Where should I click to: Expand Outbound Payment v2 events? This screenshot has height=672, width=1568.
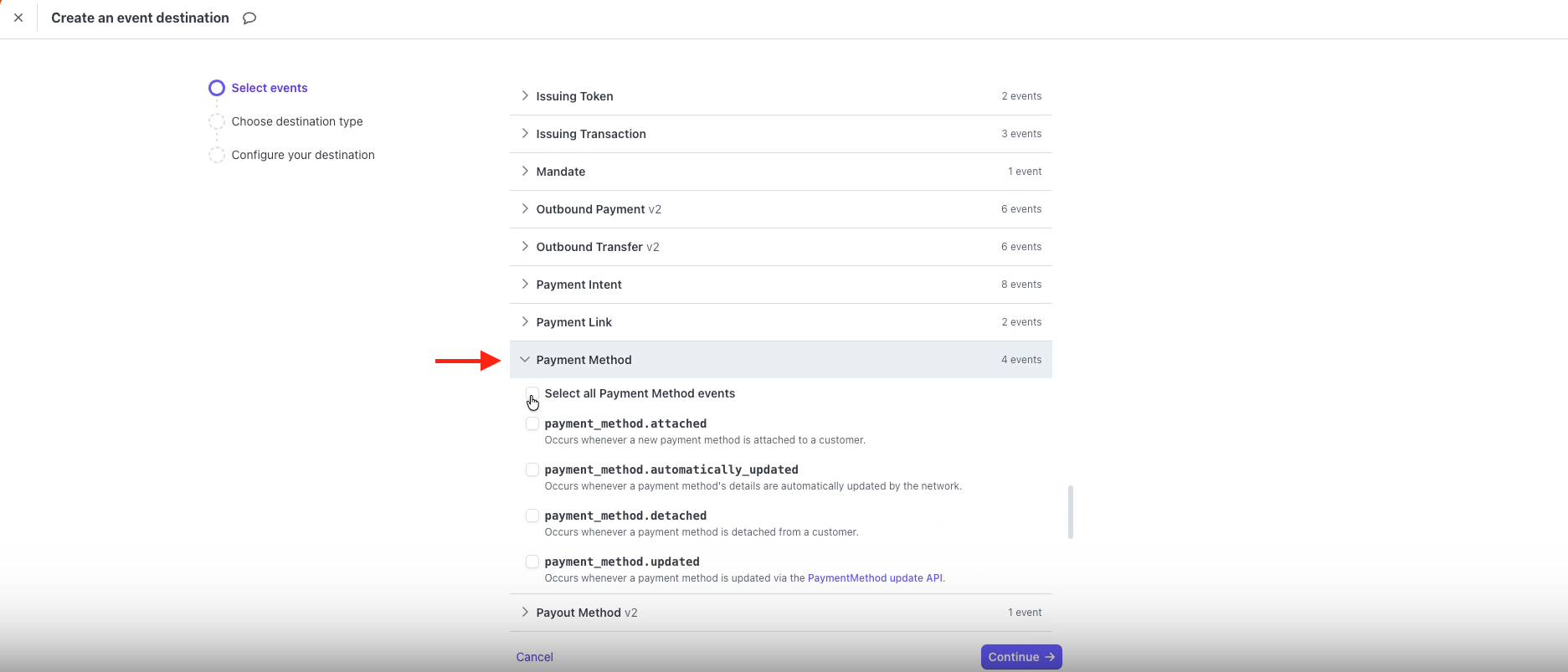pos(525,209)
